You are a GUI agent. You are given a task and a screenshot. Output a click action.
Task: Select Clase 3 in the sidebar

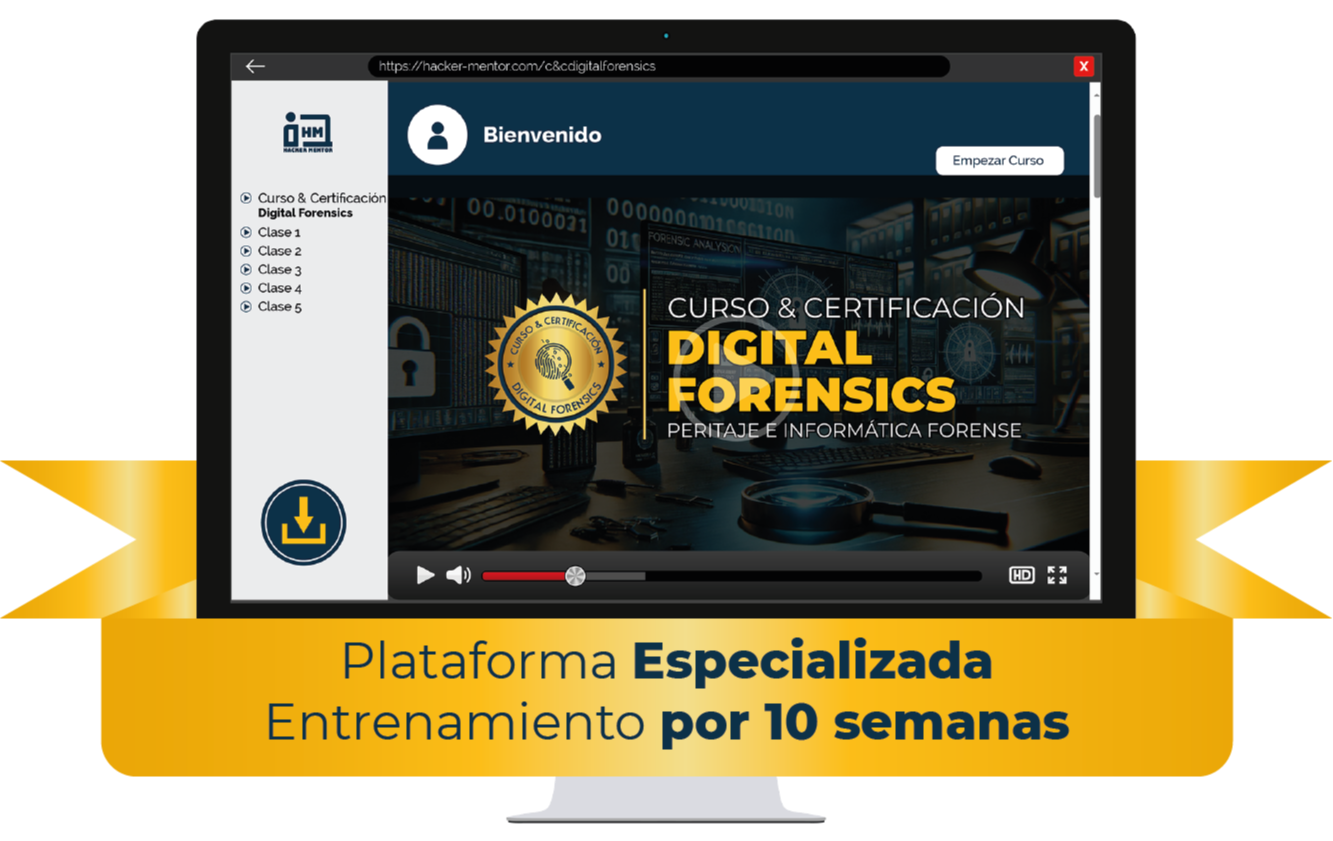(271, 269)
